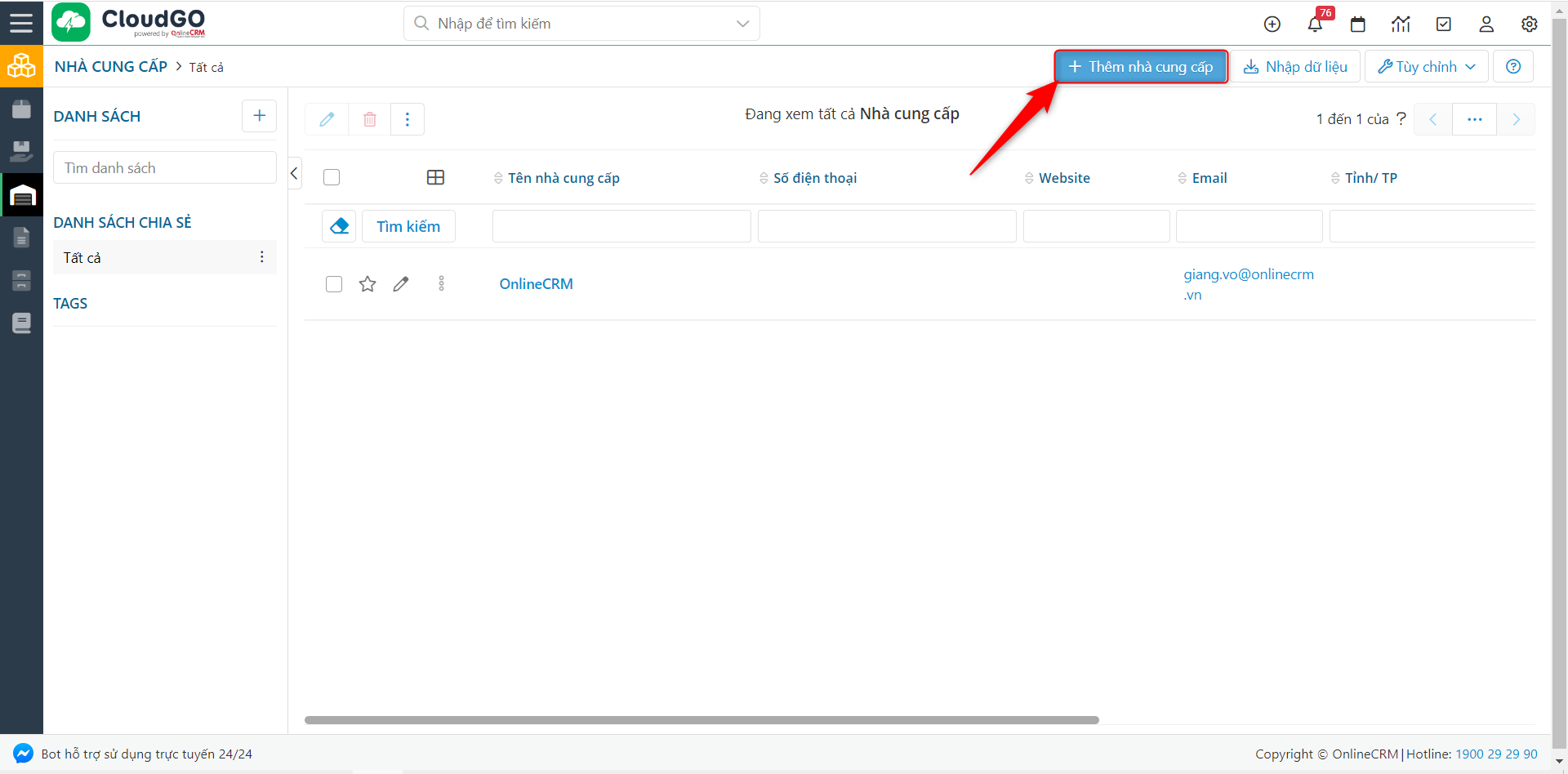The height and width of the screenshot is (774, 1568).
Task: Expand the Tùy chỉnh dropdown
Action: point(1426,67)
